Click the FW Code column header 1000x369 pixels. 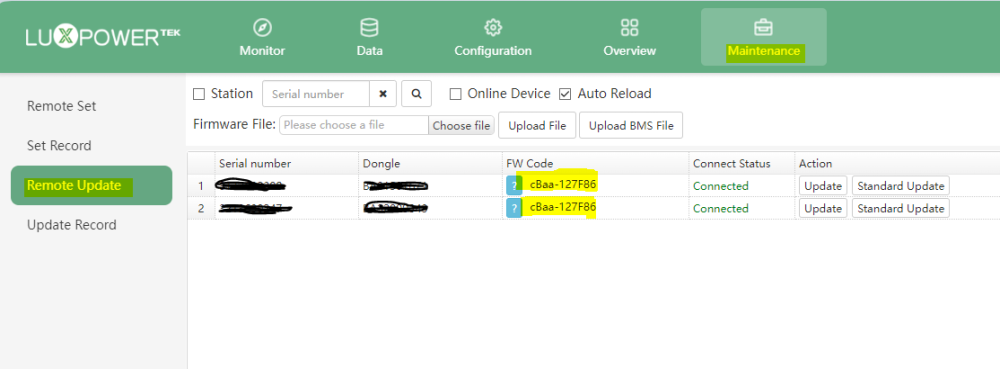point(596,164)
